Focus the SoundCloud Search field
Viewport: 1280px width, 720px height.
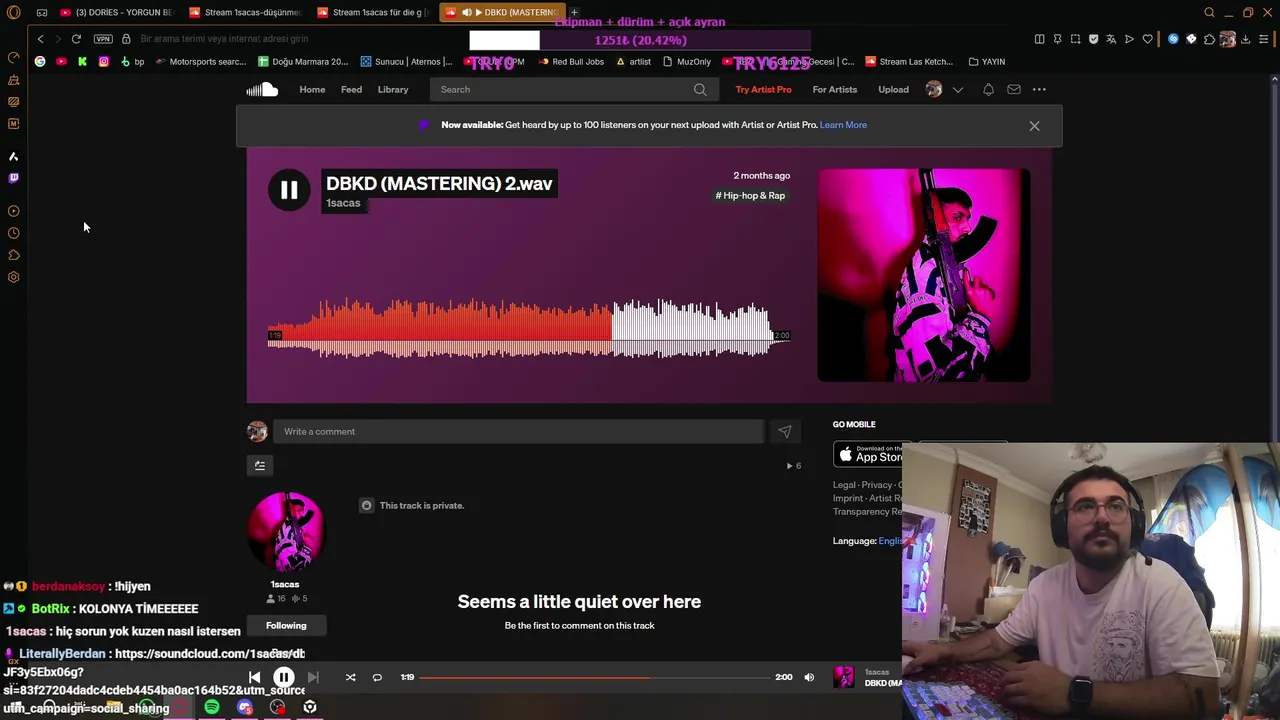[x=572, y=89]
